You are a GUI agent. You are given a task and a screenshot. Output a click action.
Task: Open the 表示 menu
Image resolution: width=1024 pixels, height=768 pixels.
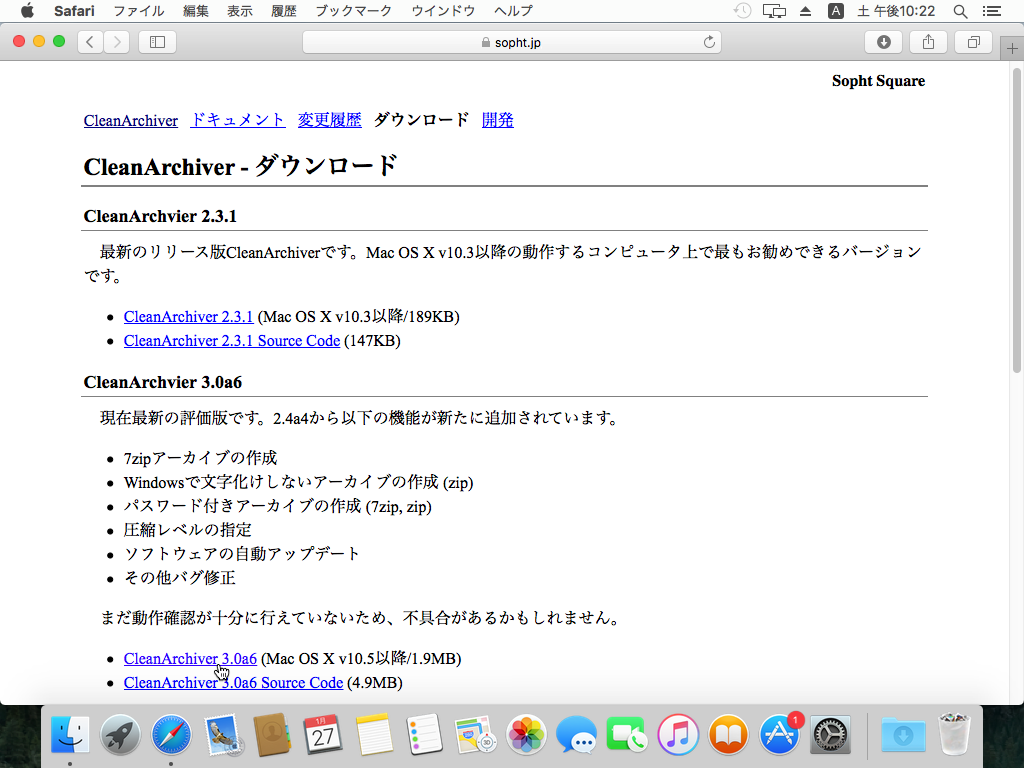point(240,11)
